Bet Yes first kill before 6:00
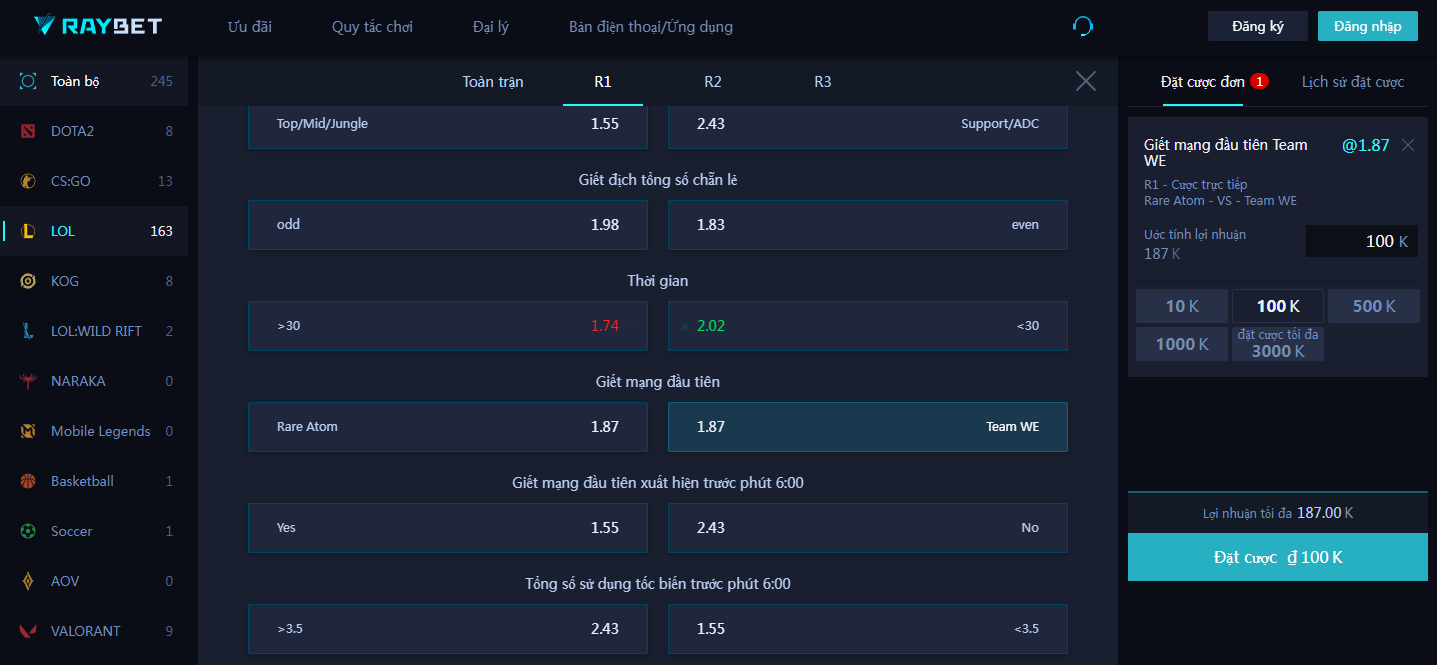The width and height of the screenshot is (1437, 665). (x=448, y=528)
